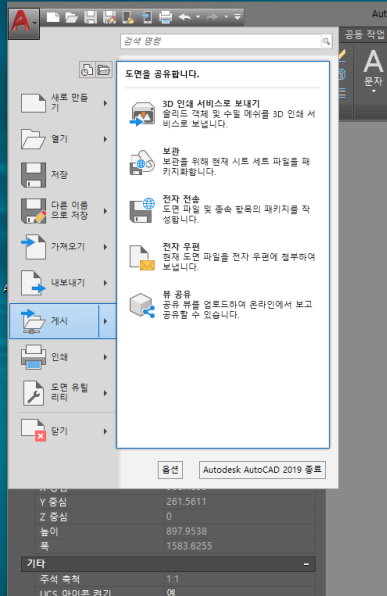Click the New file icon in quick access toolbar
Image resolution: width=387 pixels, height=596 pixels.
tap(53, 17)
